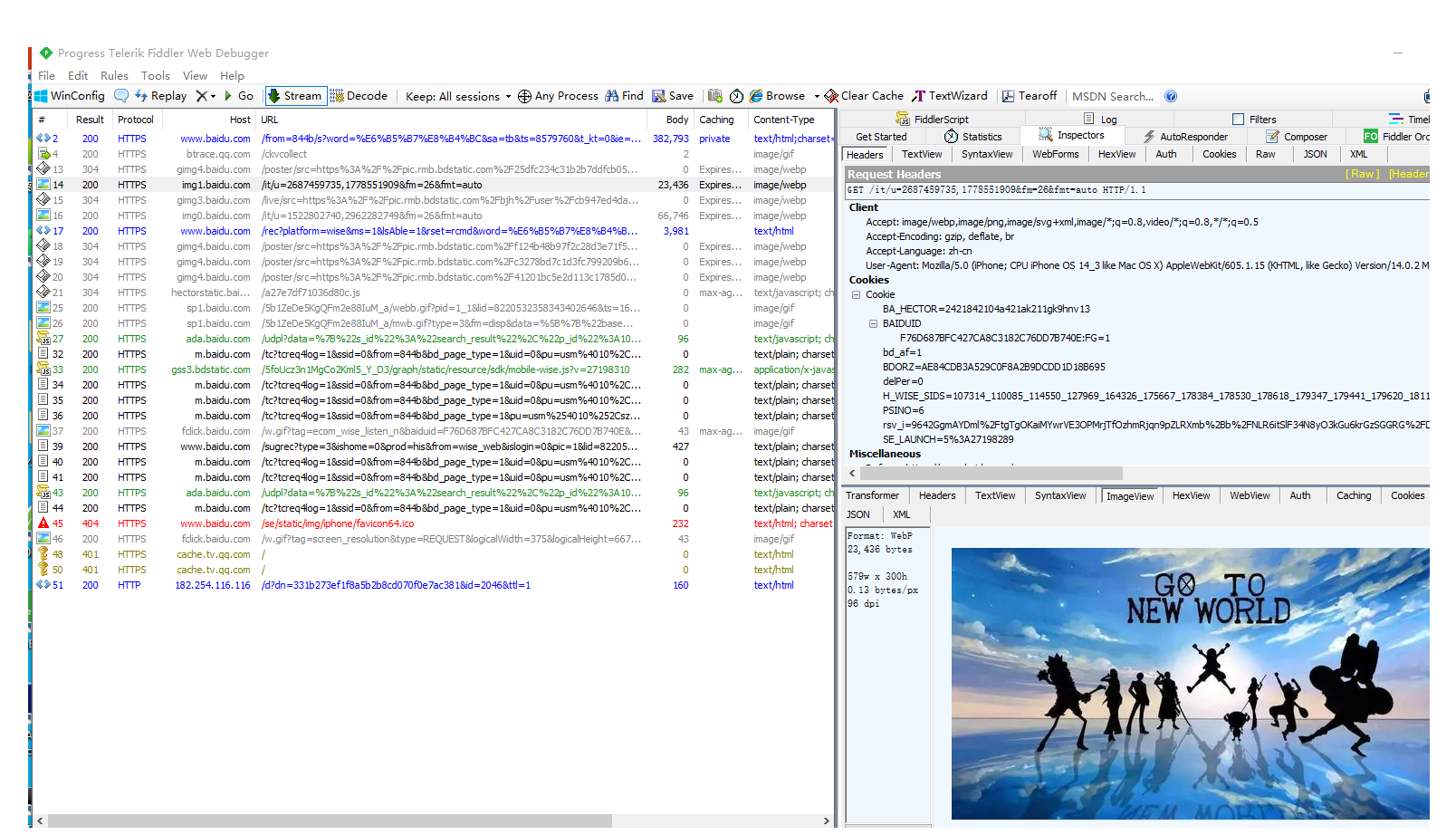Select session 45 with 404 result
Viewport: 1456px width, 835px height.
click(433, 523)
